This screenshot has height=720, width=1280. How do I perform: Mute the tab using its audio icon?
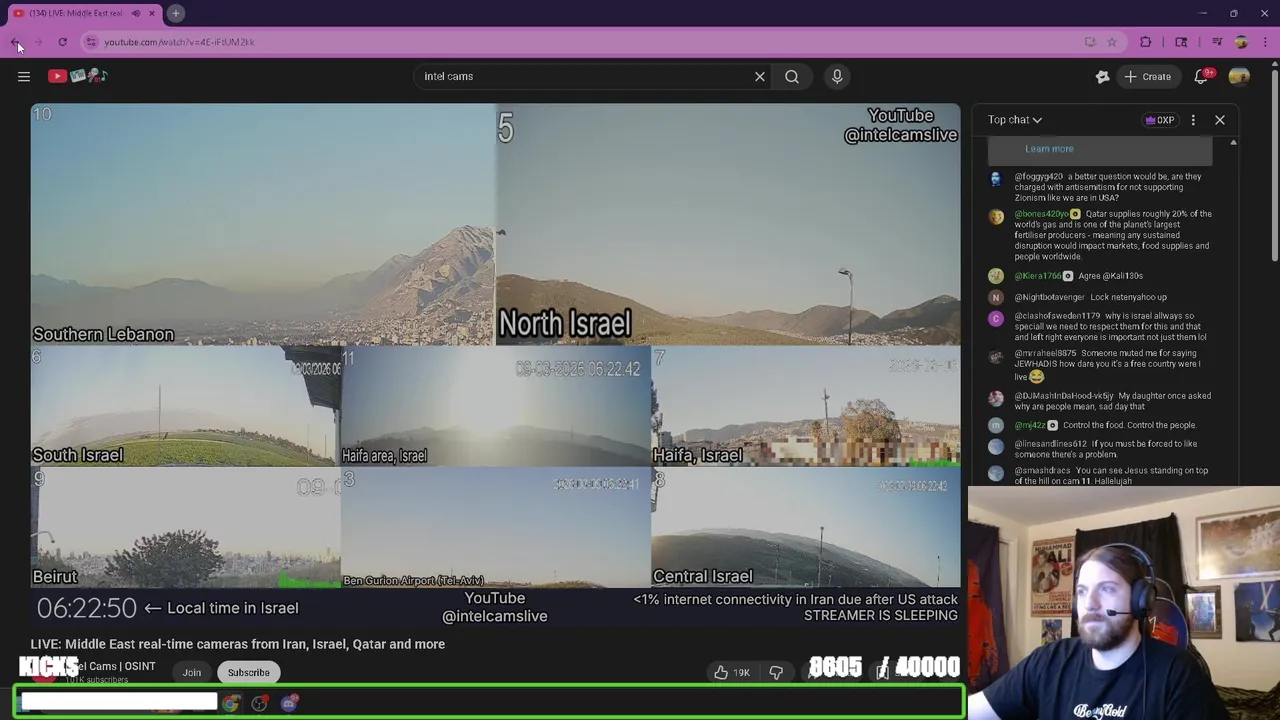[136, 13]
